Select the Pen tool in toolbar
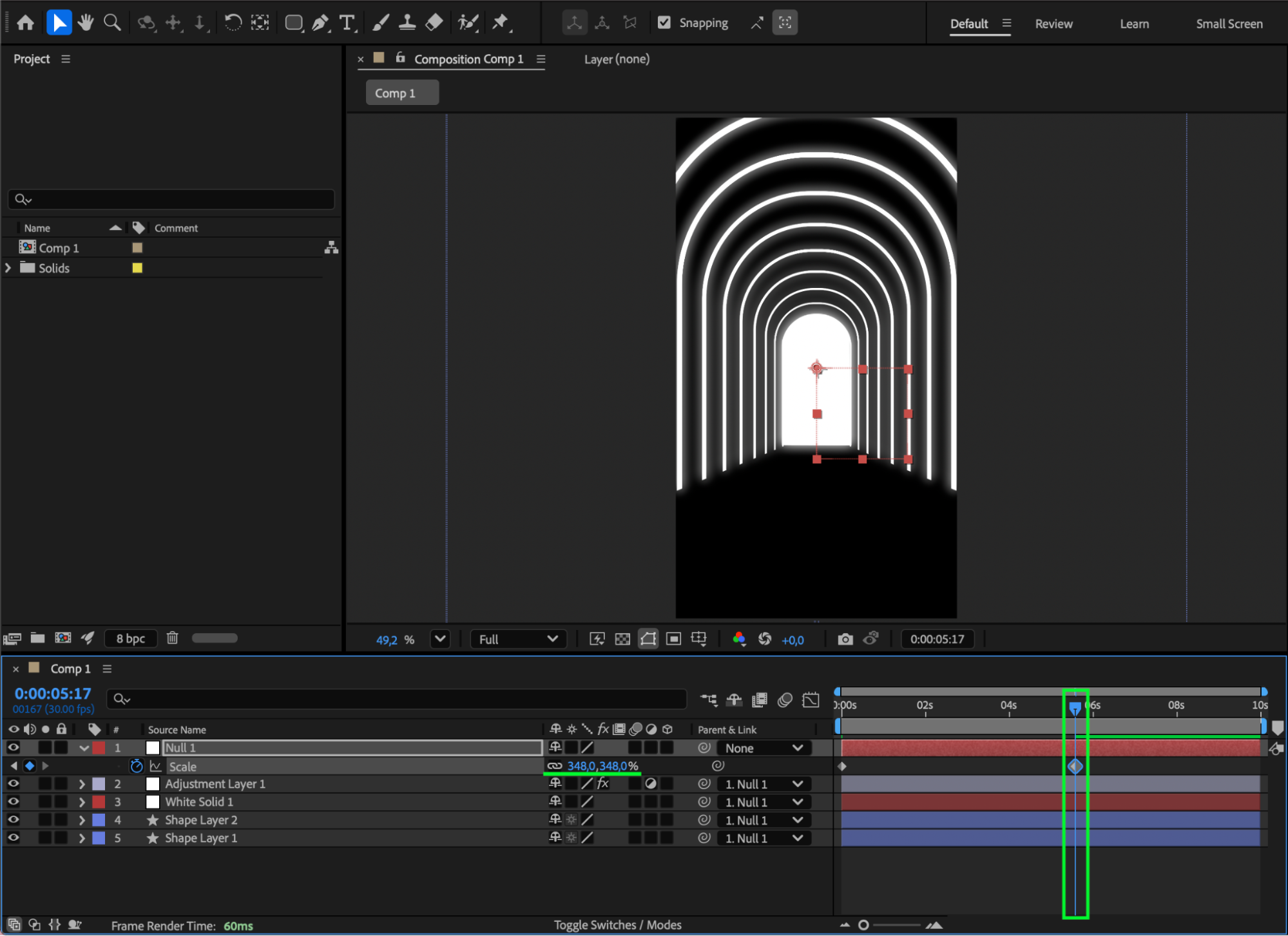This screenshot has height=936, width=1288. (320, 23)
